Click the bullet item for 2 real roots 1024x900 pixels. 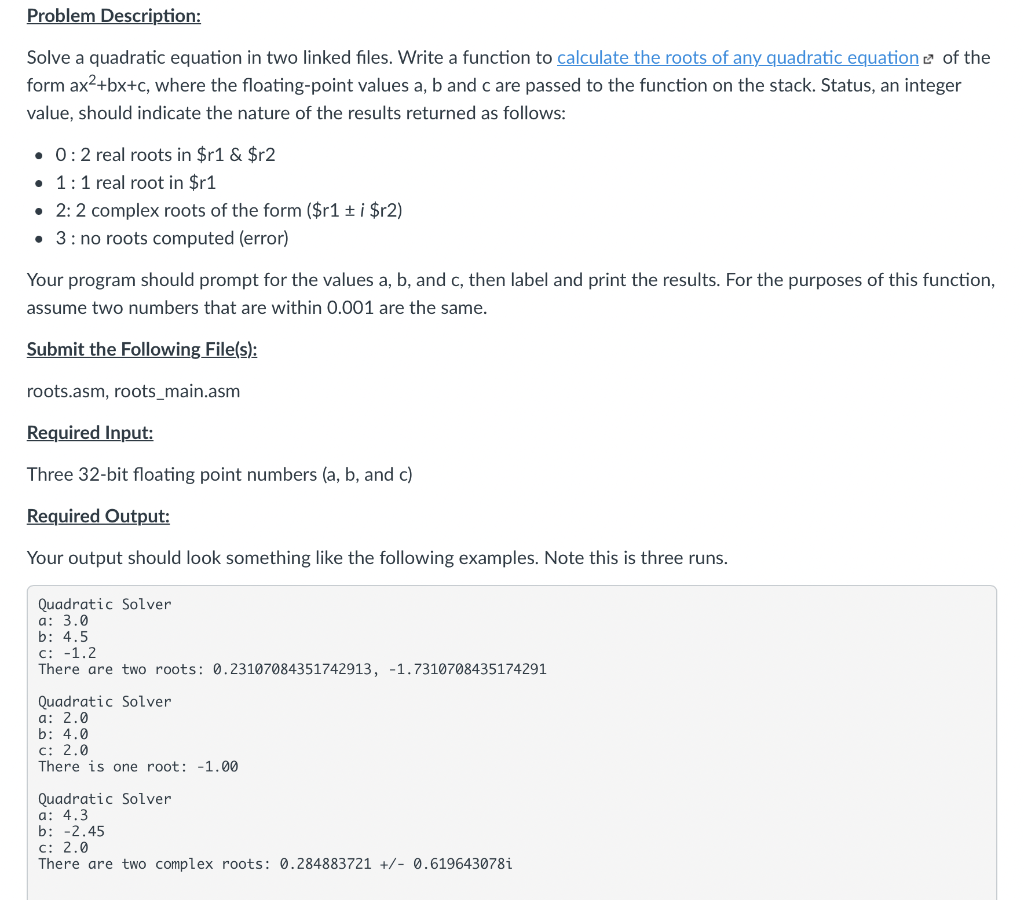165,155
